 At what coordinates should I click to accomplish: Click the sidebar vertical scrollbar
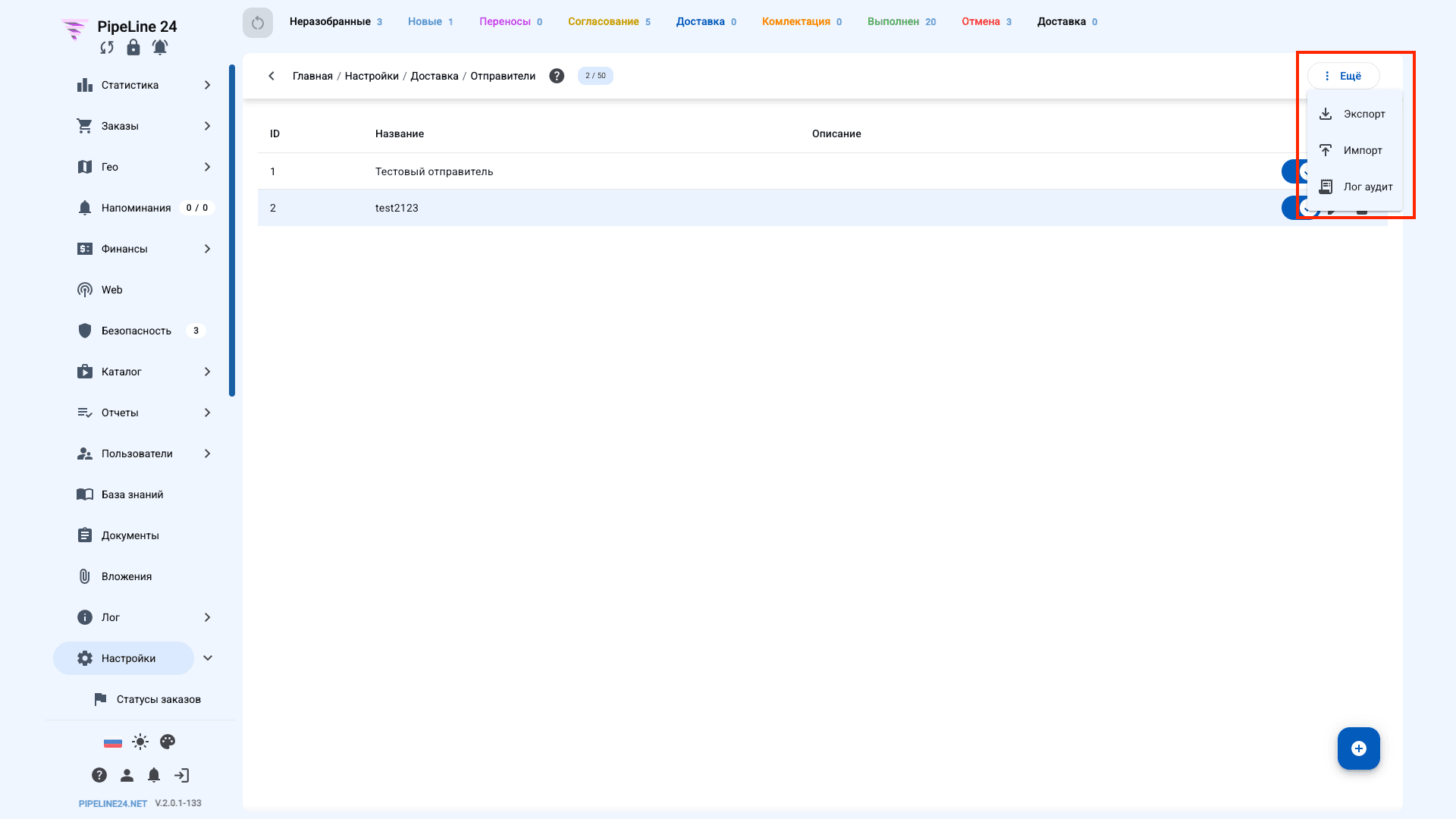(232, 231)
